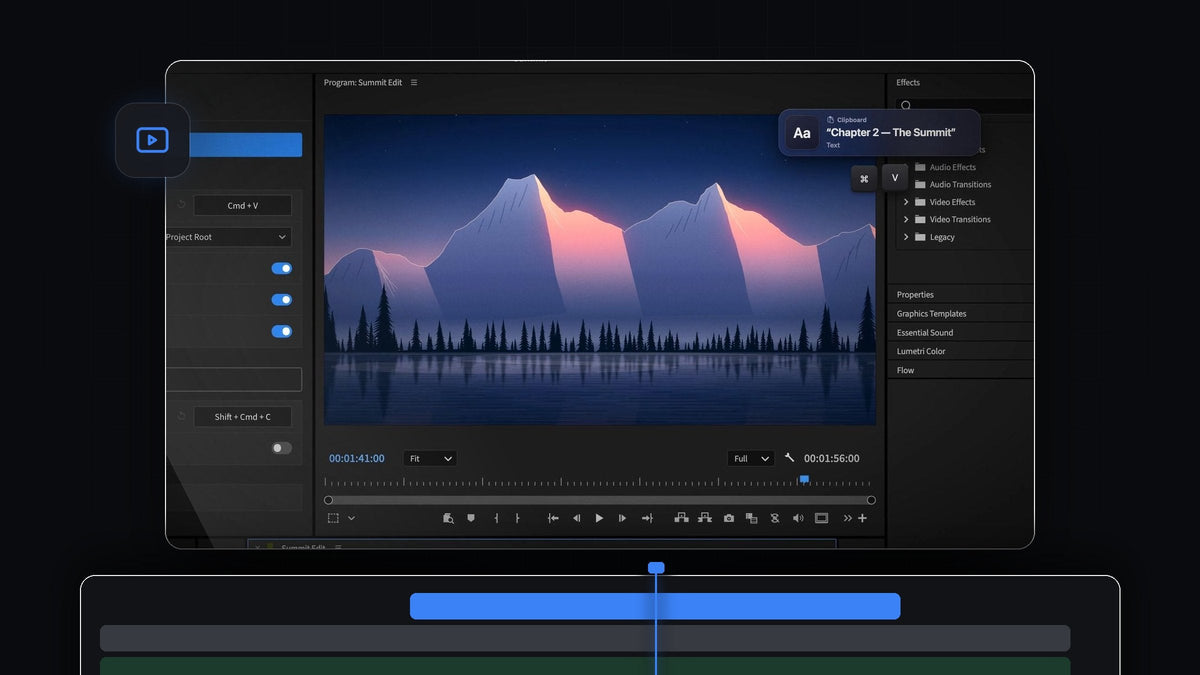Click the Lift button icon
Screen dimensions: 1200x675
[x=682, y=518]
